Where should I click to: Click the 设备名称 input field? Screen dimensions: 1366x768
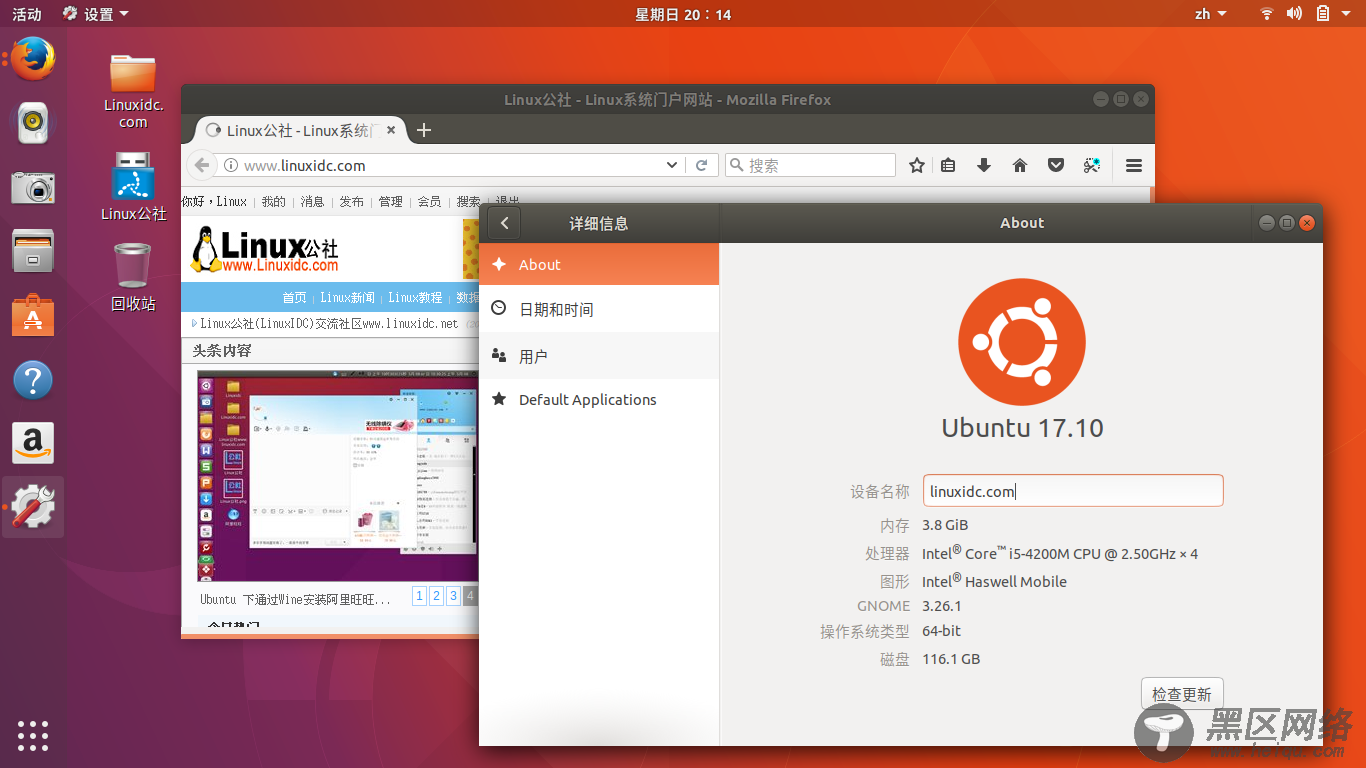point(1073,490)
